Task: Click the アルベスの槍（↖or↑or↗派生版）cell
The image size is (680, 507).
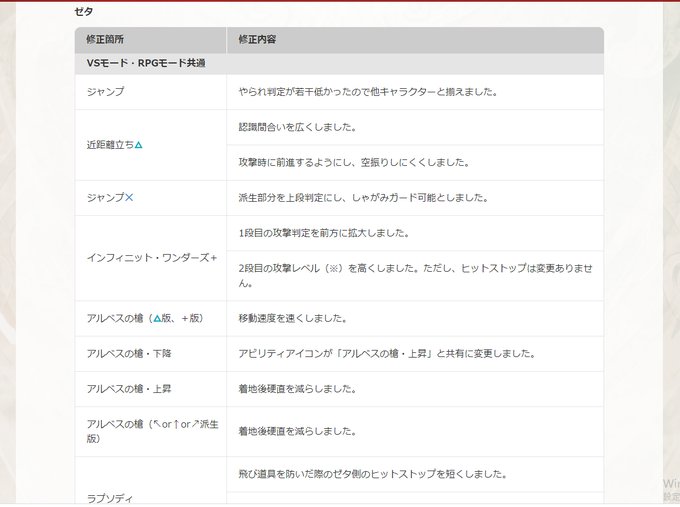Action: pos(150,432)
